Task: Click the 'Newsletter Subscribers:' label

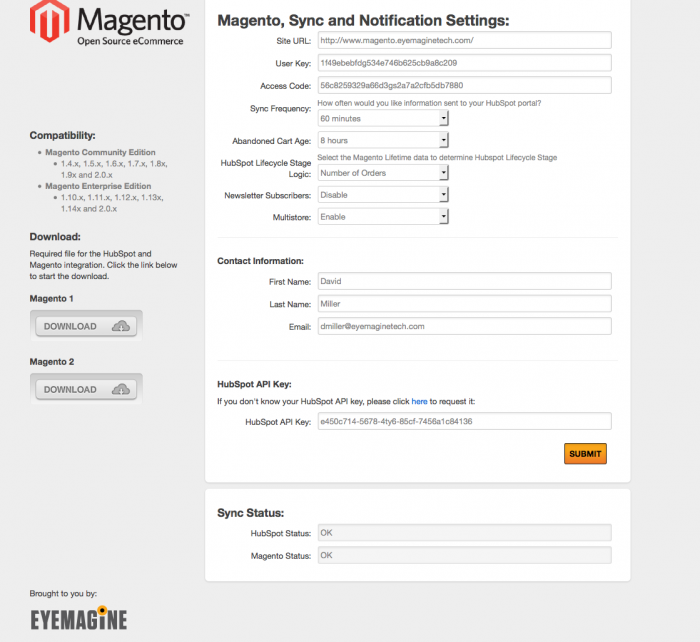Action: (267, 196)
